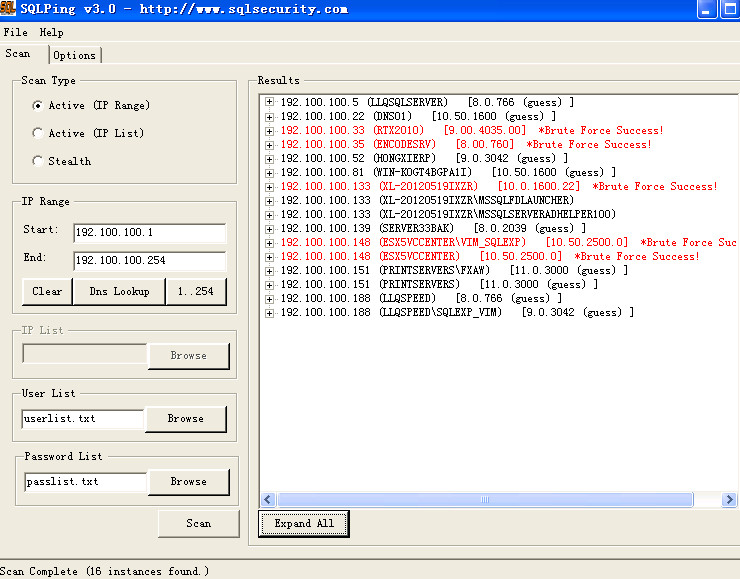
Task: Switch to the Options tab
Action: pyautogui.click(x=75, y=55)
